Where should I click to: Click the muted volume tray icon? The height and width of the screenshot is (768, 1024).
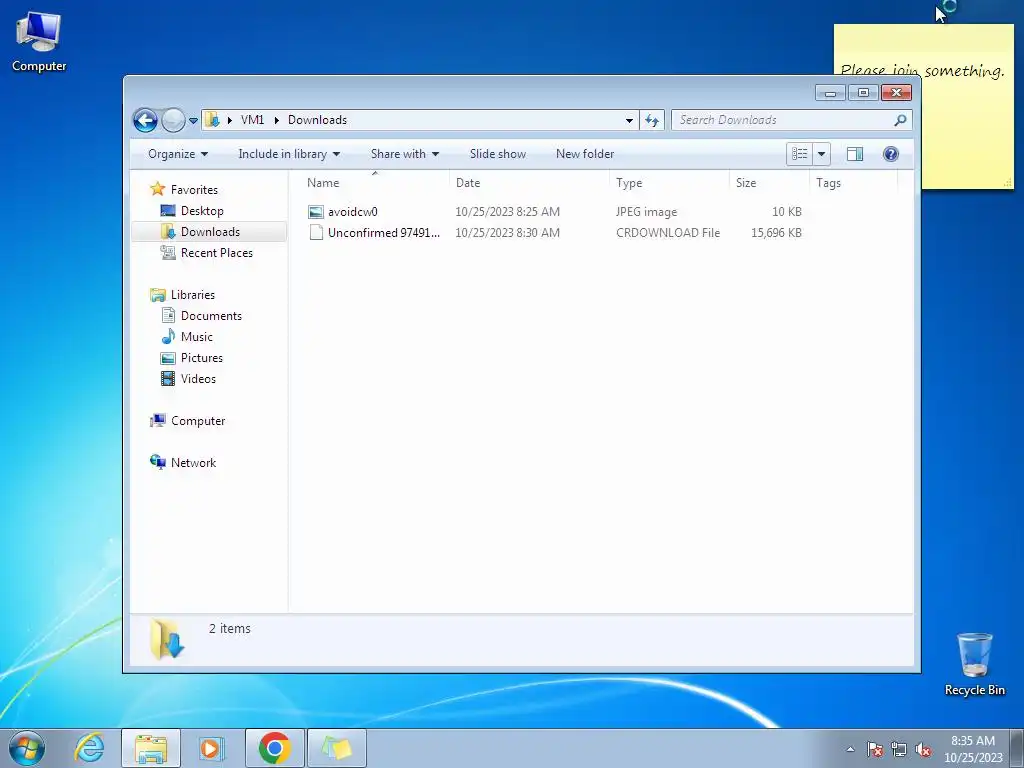tap(923, 749)
